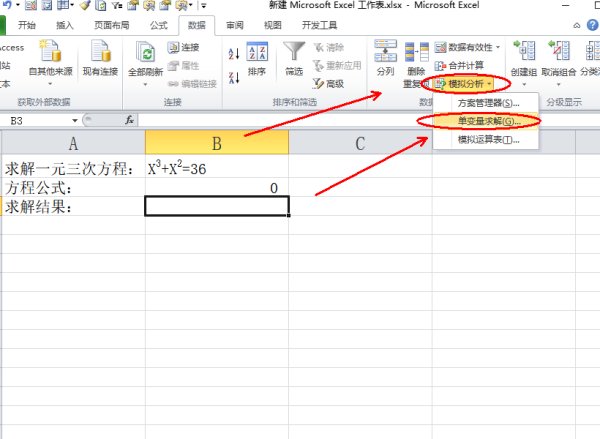This screenshot has height=439, width=600.
Task: Choose Data Table (模拟运算表)
Action: [x=486, y=139]
